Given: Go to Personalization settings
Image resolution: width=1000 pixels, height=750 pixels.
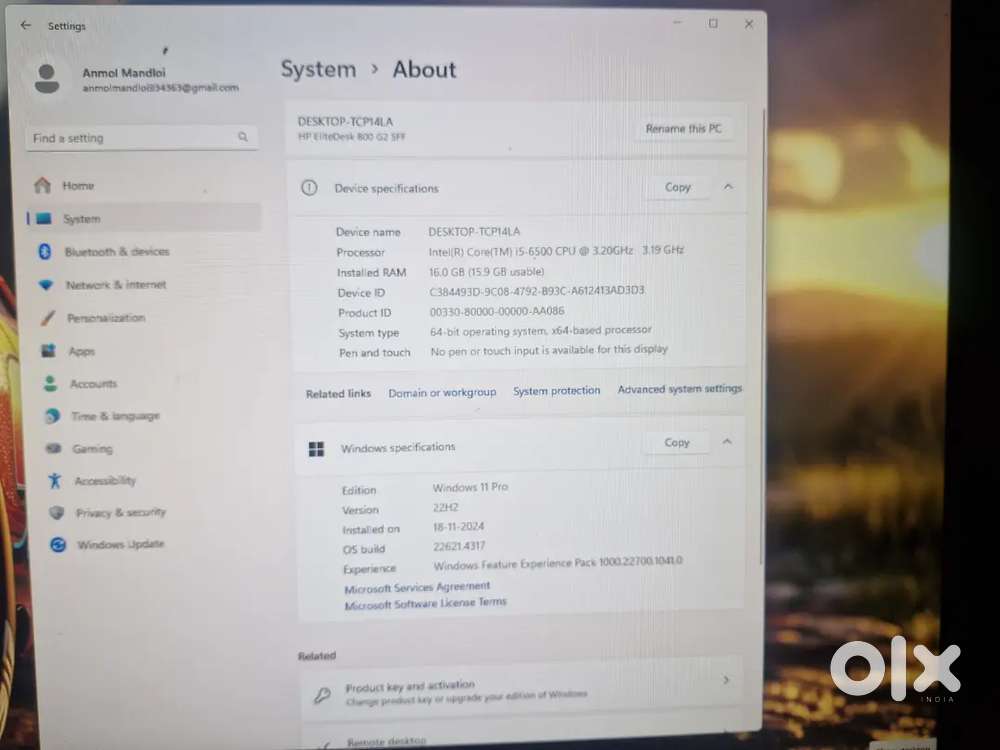Looking at the screenshot, I should pos(105,318).
